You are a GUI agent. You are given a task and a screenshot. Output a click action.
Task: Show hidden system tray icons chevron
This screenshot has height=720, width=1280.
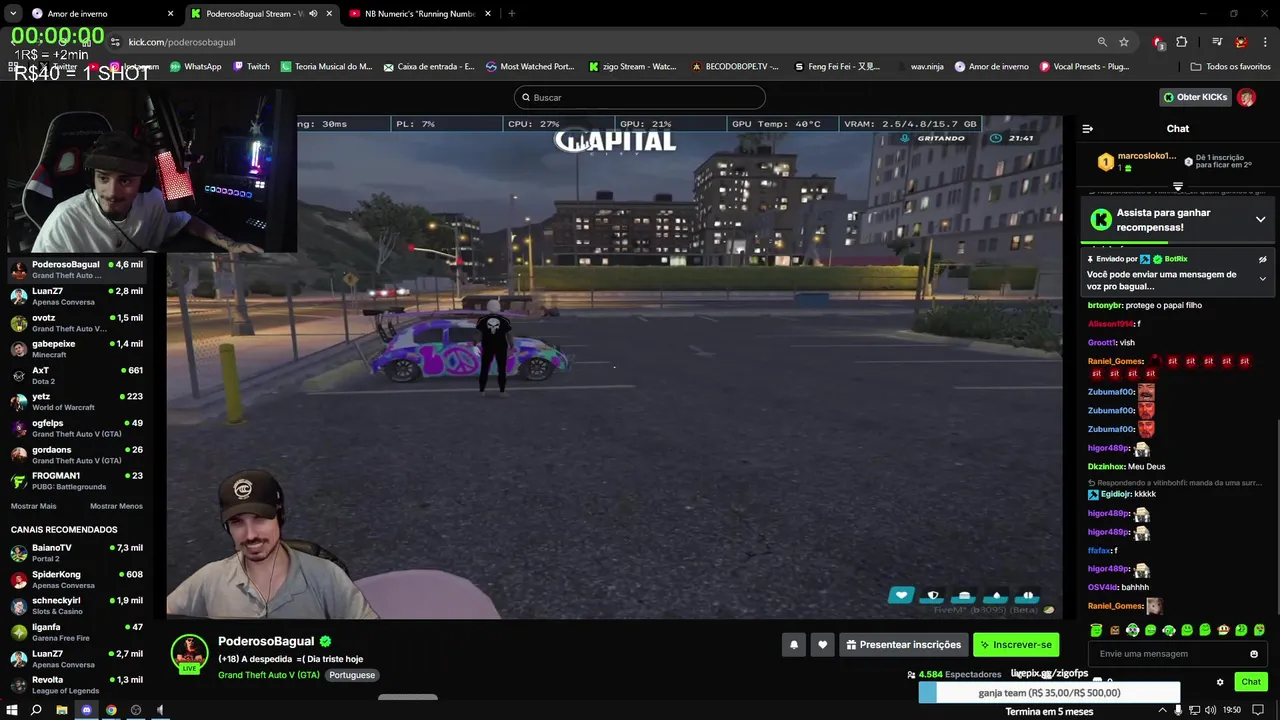click(x=1162, y=710)
